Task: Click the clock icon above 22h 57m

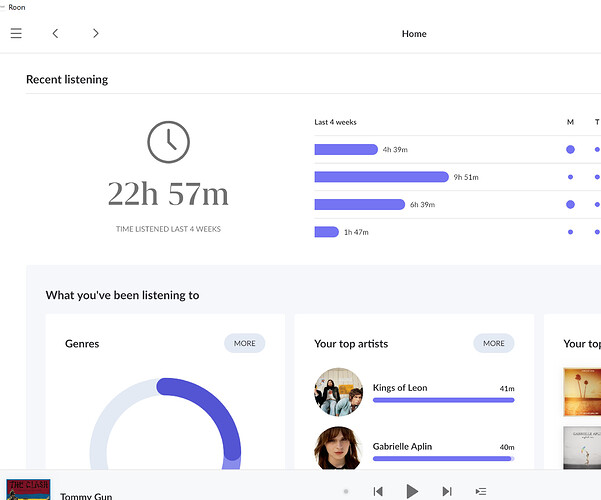Action: [168, 142]
